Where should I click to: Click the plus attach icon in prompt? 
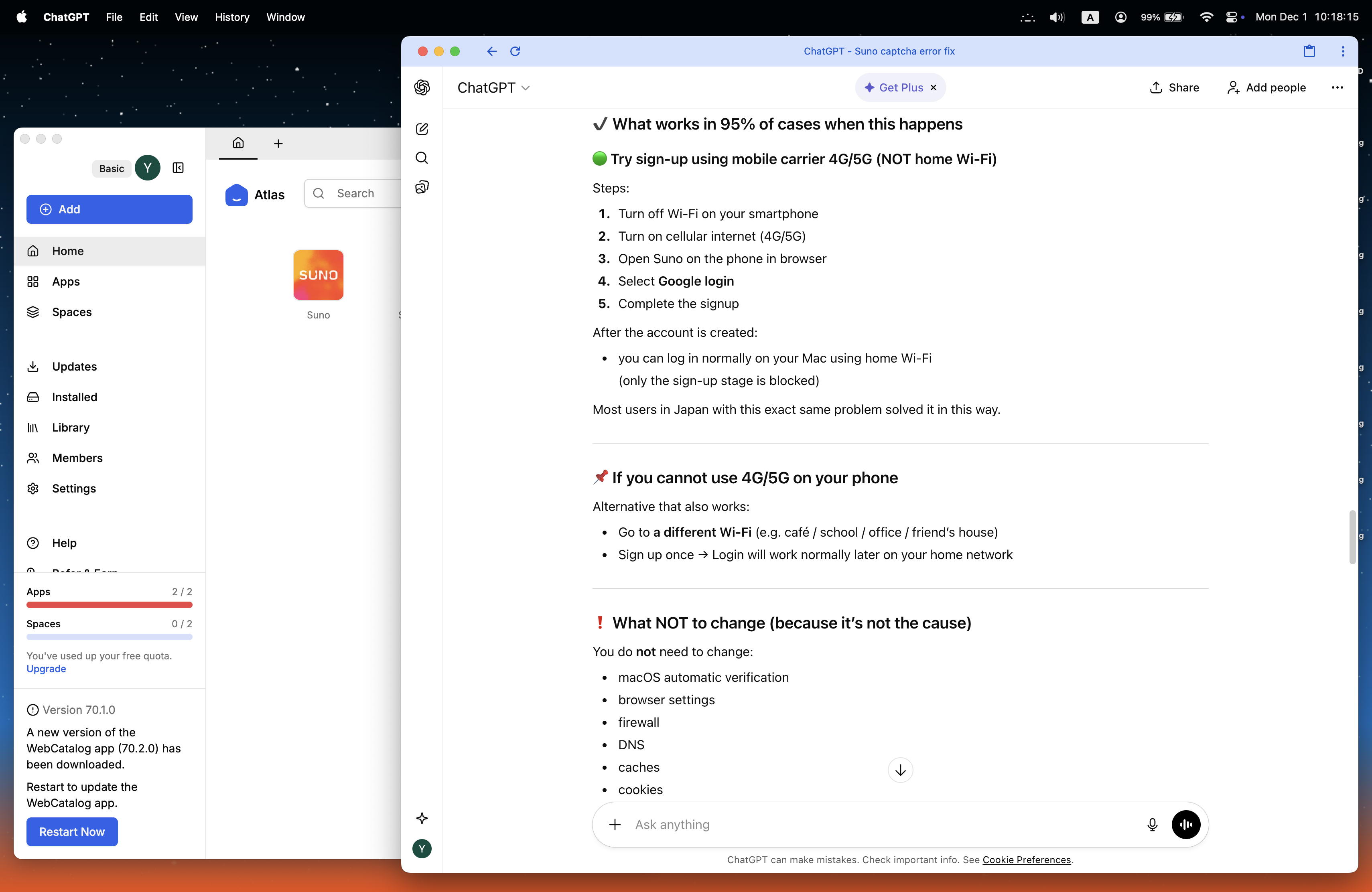pyautogui.click(x=615, y=825)
